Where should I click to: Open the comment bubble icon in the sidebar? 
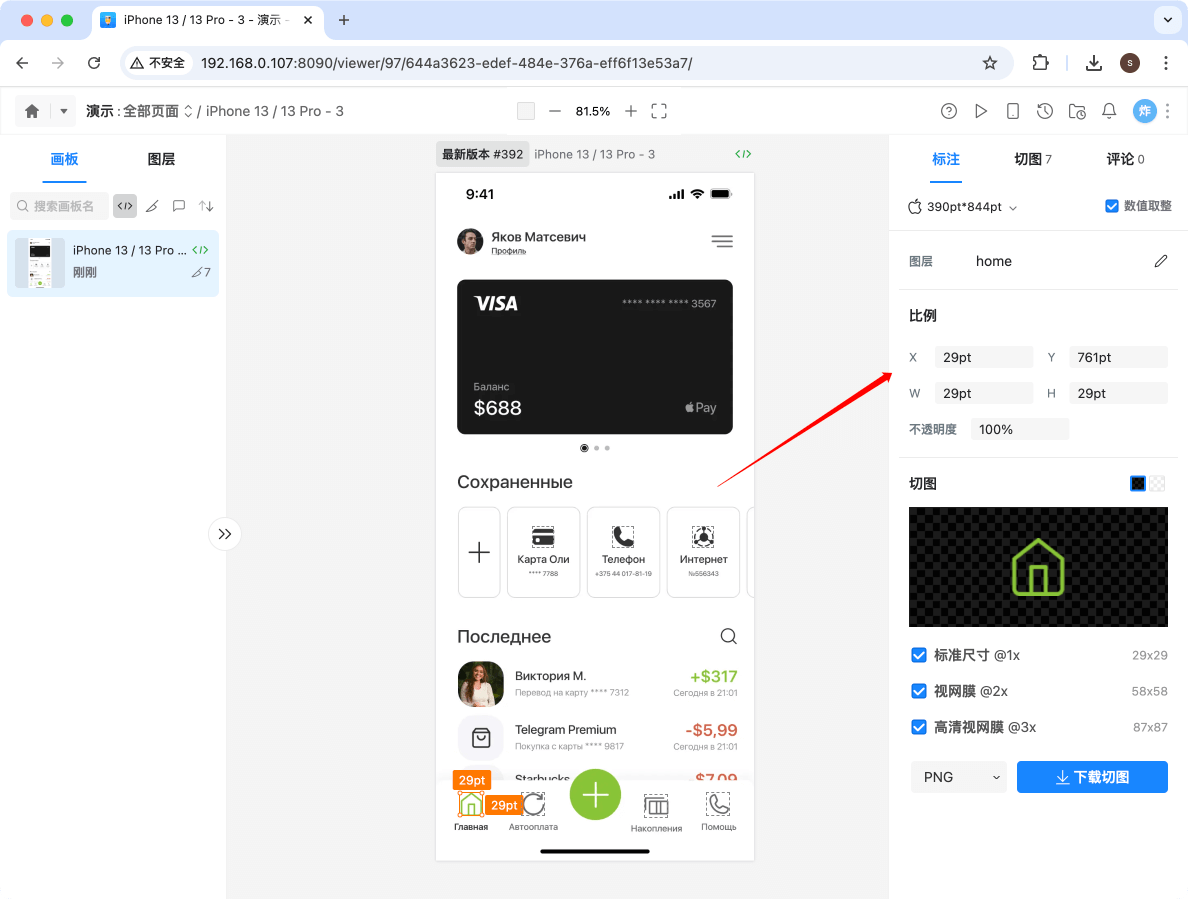(x=178, y=205)
